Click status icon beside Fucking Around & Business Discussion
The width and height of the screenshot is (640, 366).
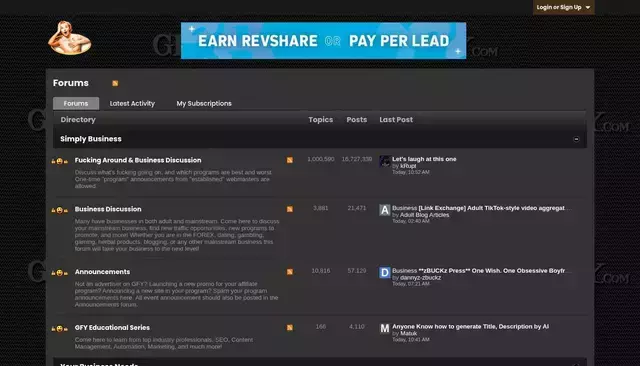(60, 161)
